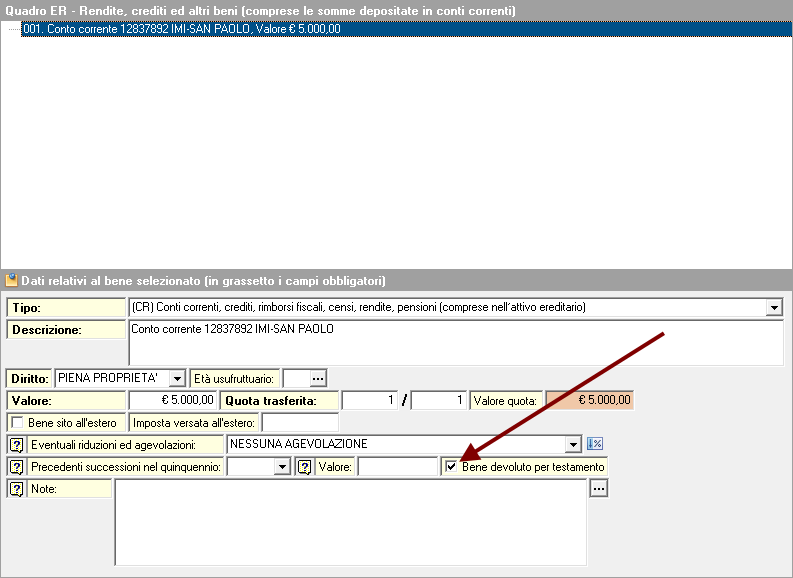The width and height of the screenshot is (793, 578).
Task: Click help icon beside Precedenti successioni nel quinquennio
Action: tap(16, 467)
